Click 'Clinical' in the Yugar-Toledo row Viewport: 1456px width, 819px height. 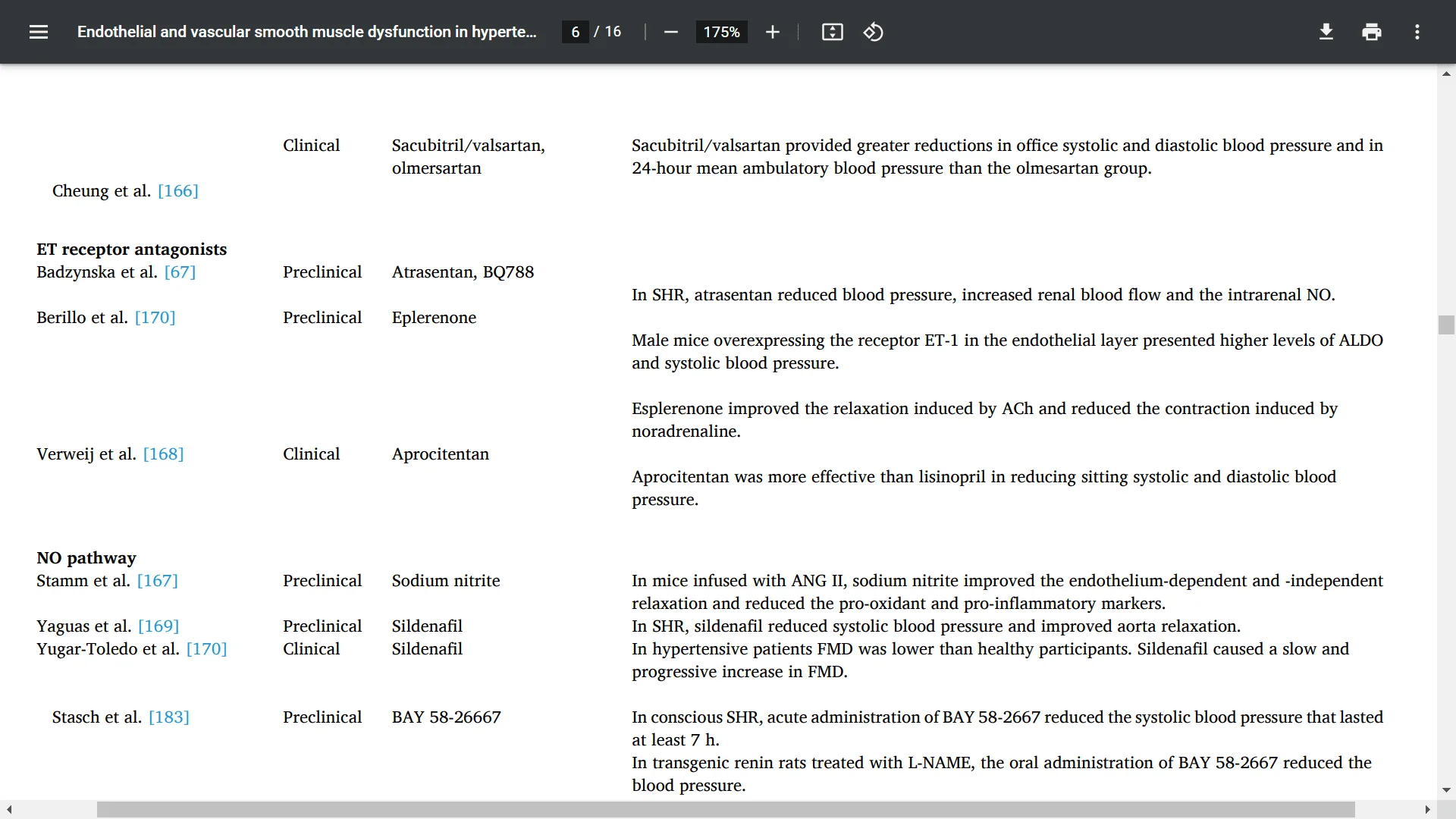coord(311,649)
